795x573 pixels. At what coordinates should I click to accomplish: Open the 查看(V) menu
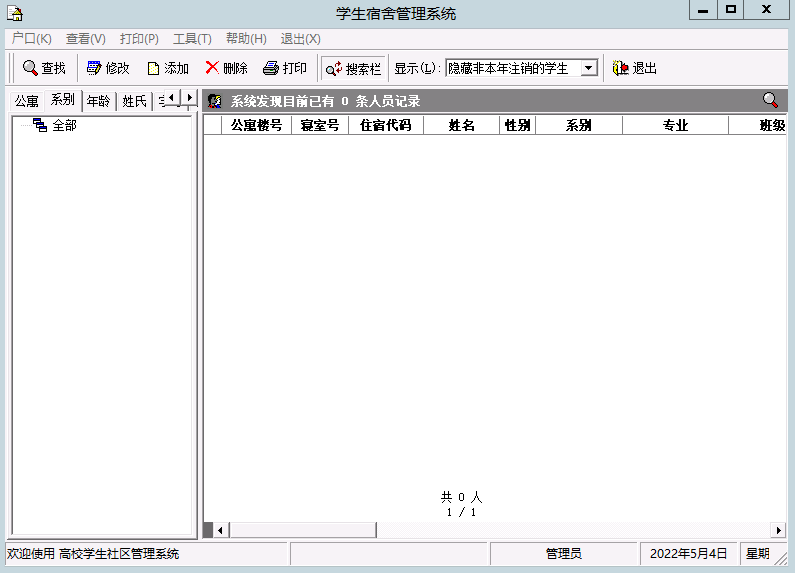coord(86,39)
